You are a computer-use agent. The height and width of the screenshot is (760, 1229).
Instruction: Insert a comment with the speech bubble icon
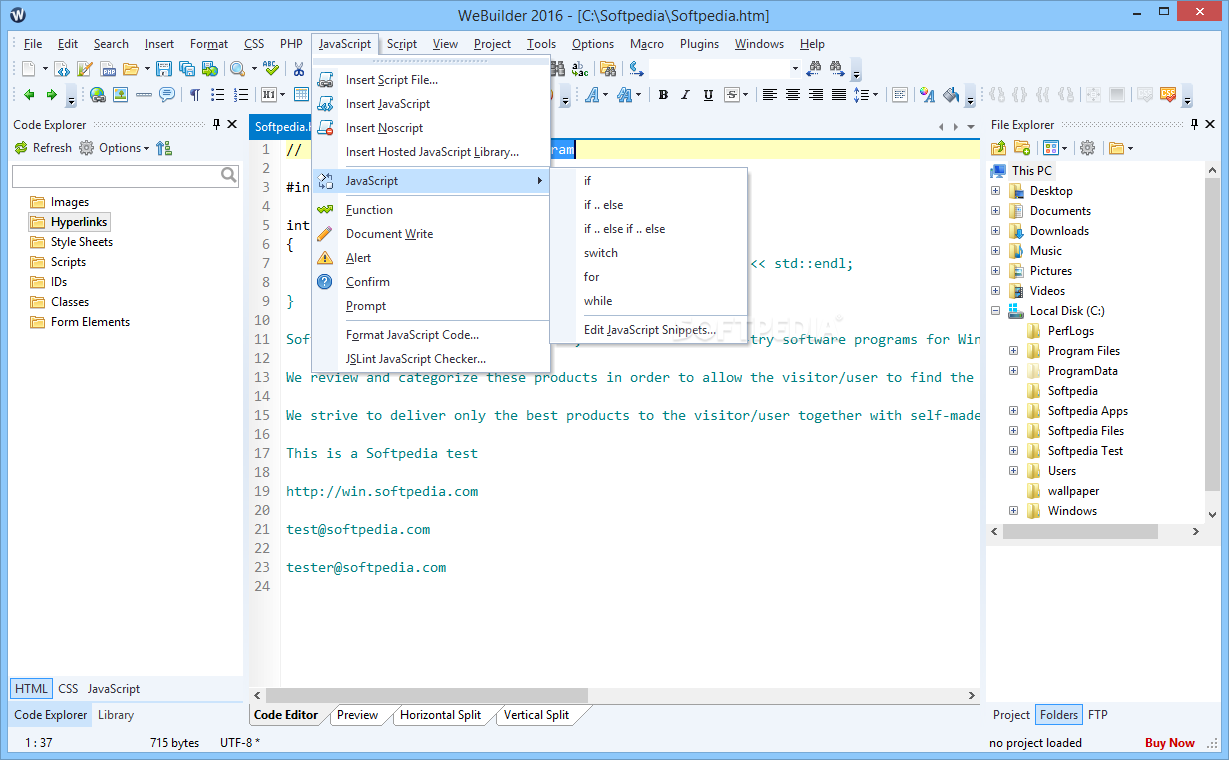[x=167, y=95]
